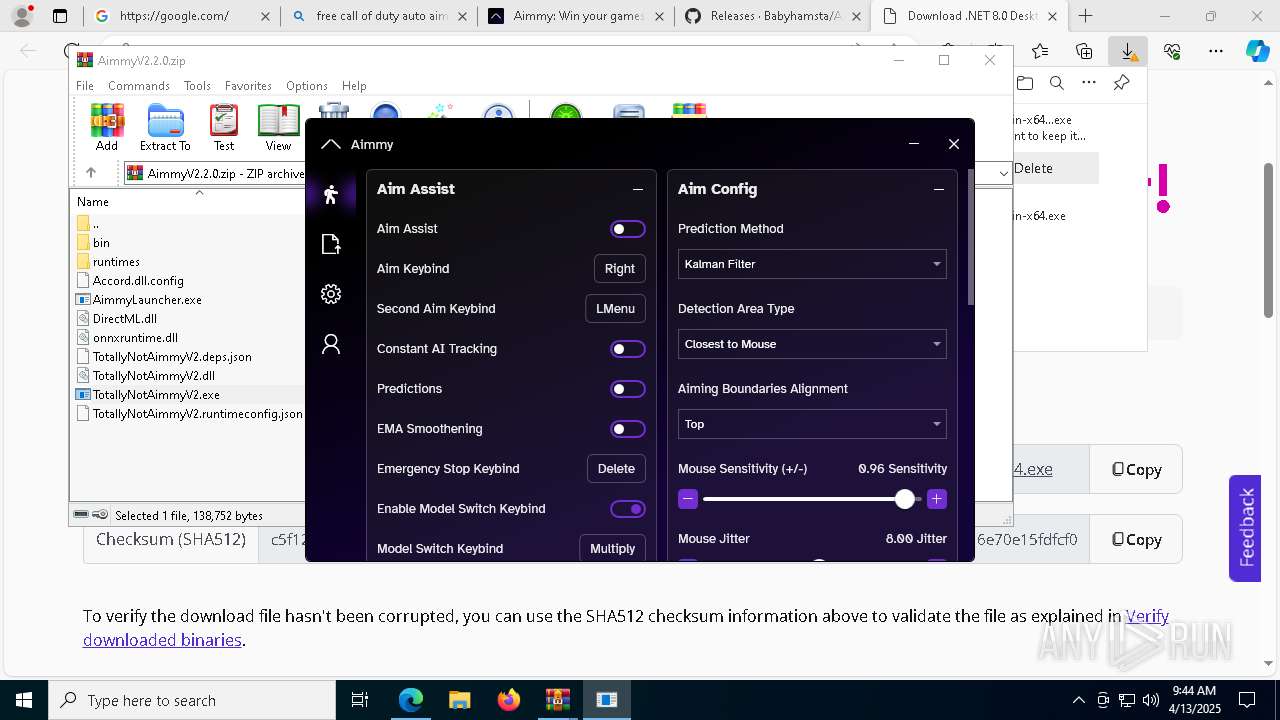
Task: Open Edge Collections icon
Action: click(1084, 51)
